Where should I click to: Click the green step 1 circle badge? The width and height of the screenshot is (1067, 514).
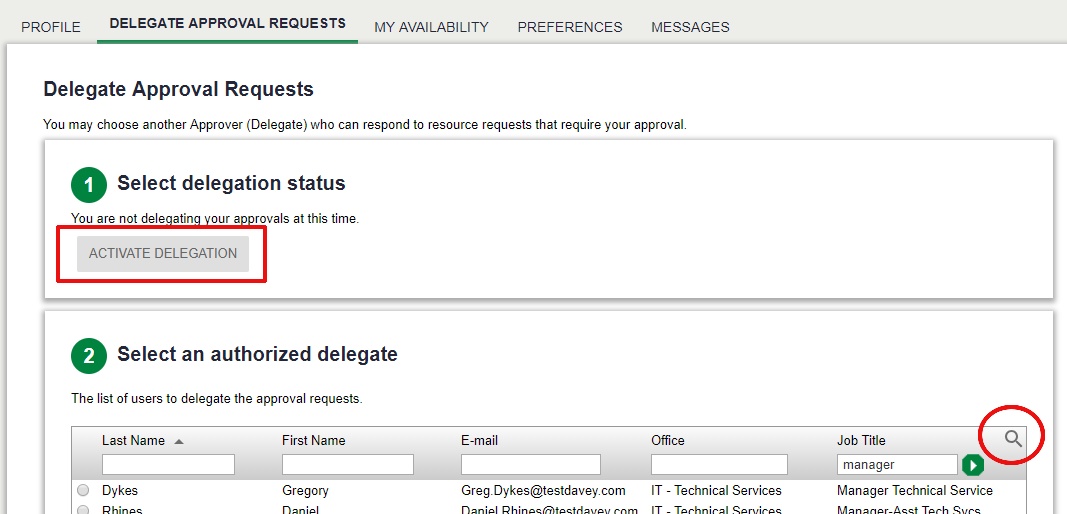[x=88, y=184]
